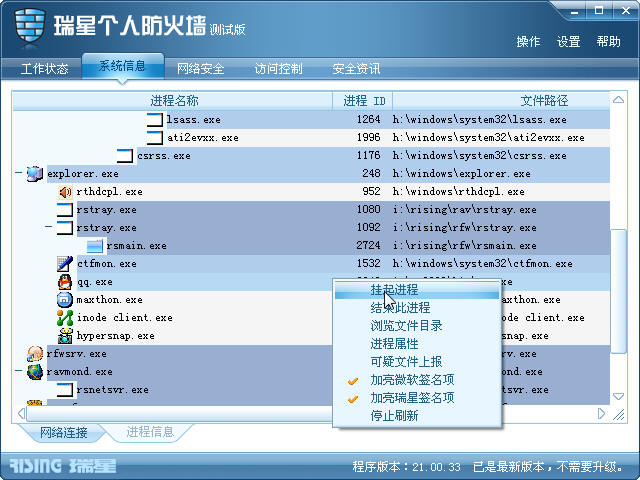Click the rsnetsvr.exe process icon
The width and height of the screenshot is (640, 480).
pos(65,389)
